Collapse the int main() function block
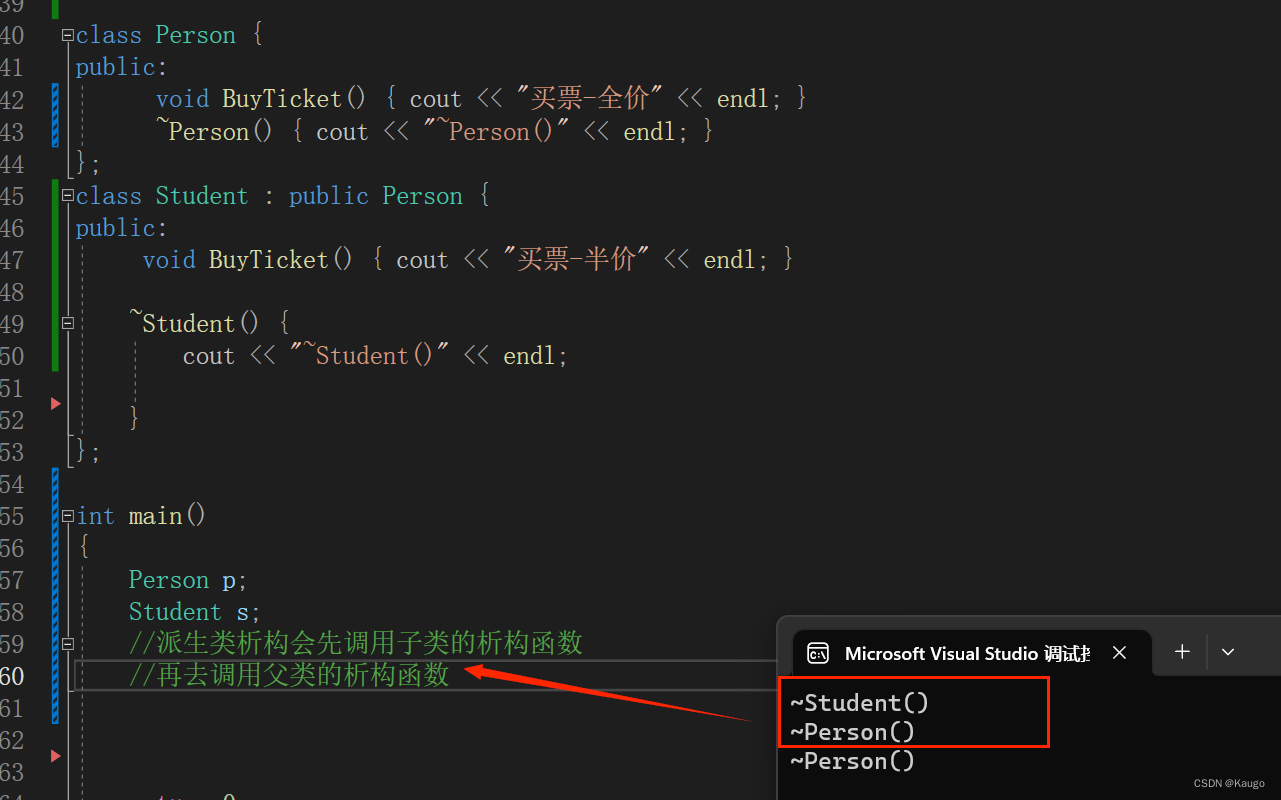Viewport: 1281px width, 800px height. click(x=68, y=516)
